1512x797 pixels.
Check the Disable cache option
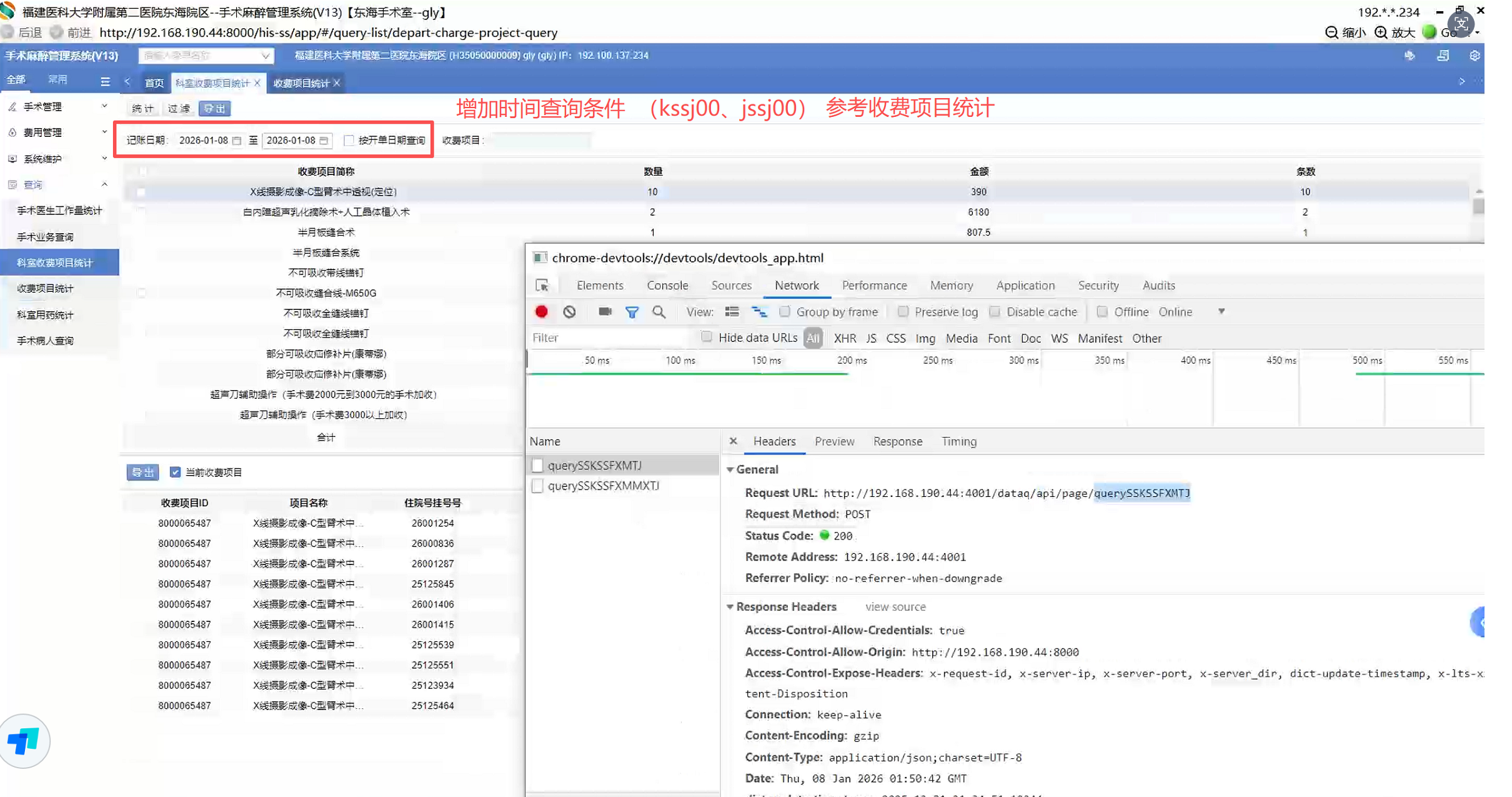tap(995, 311)
